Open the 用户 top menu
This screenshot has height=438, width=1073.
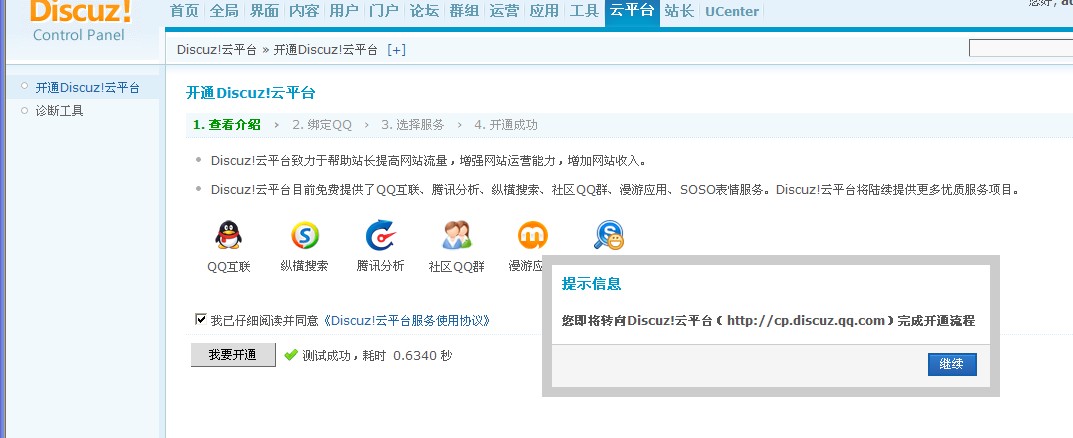pyautogui.click(x=344, y=11)
